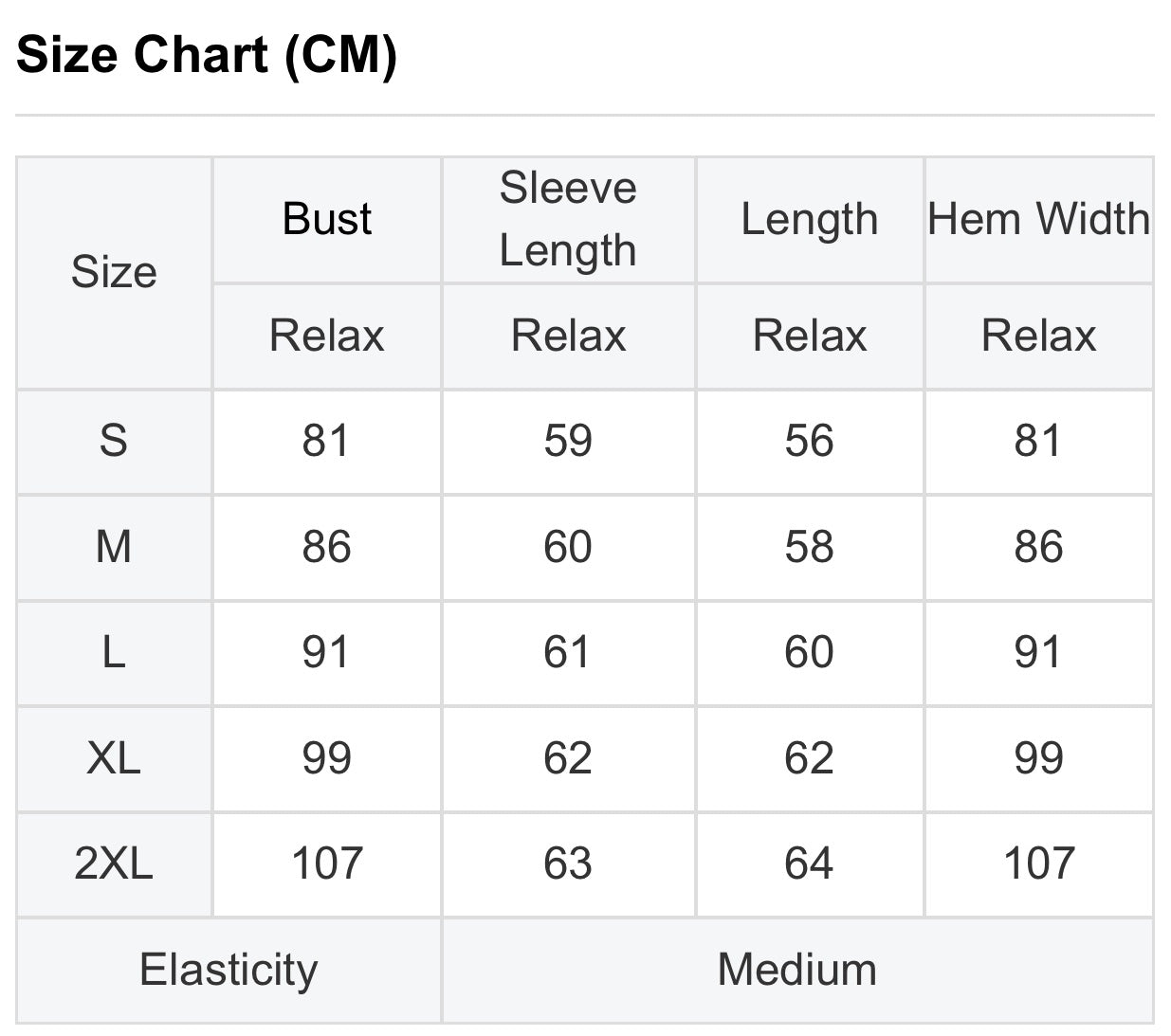
Task: Click the Sleeve Length column header
Action: click(568, 219)
